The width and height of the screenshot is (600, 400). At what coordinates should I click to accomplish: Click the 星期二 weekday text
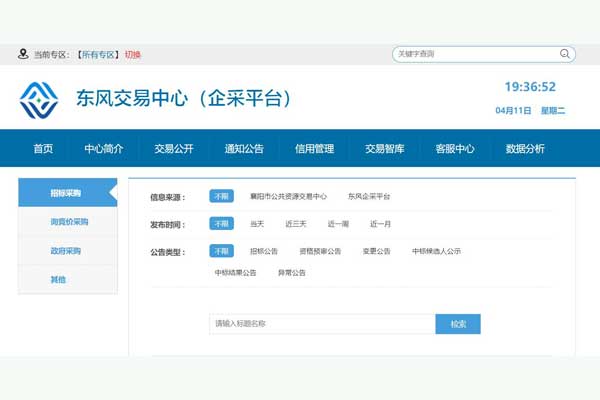(x=553, y=111)
